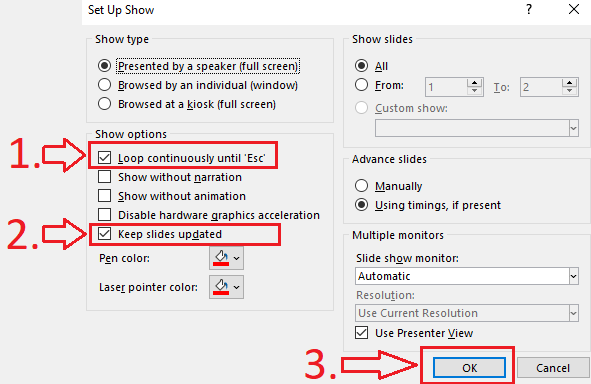The image size is (591, 384).
Task: Enable Show without narration
Action: [x=104, y=177]
